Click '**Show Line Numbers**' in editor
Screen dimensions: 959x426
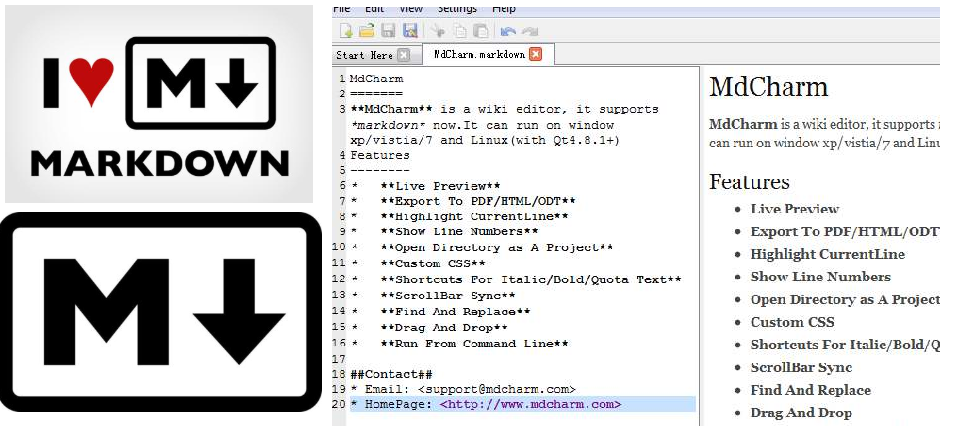point(459,232)
